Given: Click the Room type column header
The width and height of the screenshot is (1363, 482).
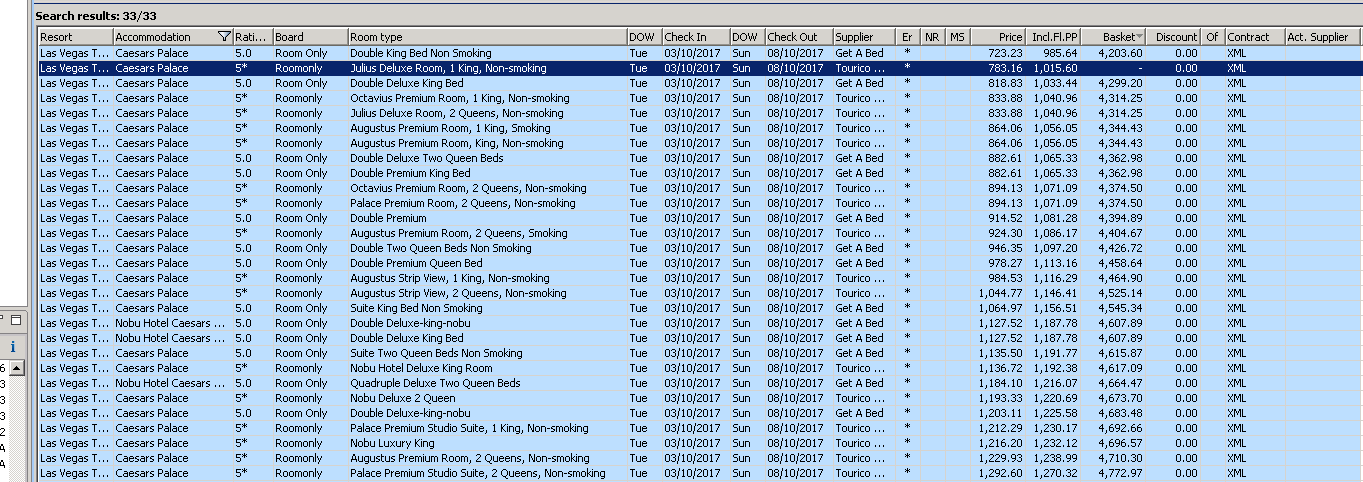Looking at the screenshot, I should (487, 37).
